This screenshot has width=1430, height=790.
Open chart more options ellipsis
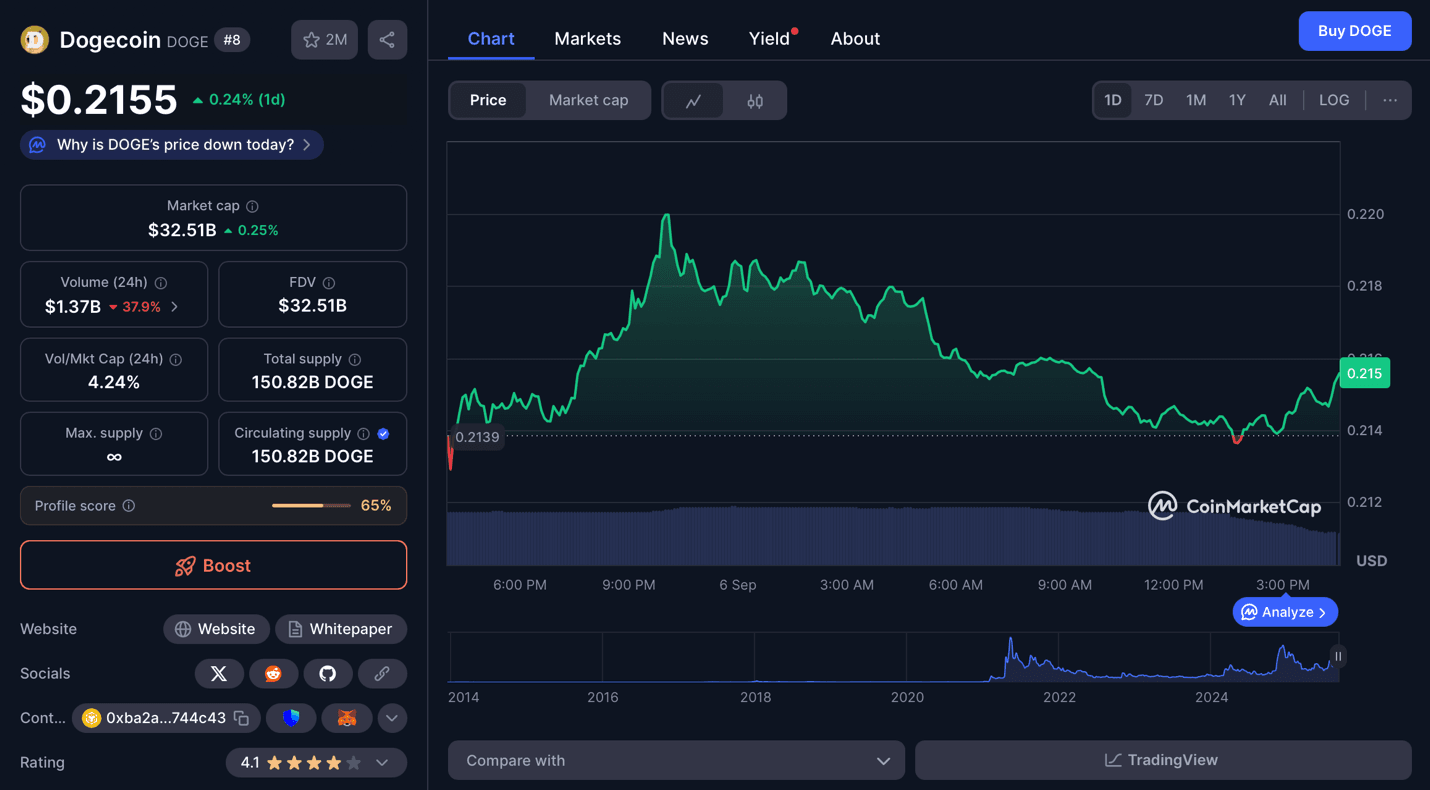[x=1390, y=100]
